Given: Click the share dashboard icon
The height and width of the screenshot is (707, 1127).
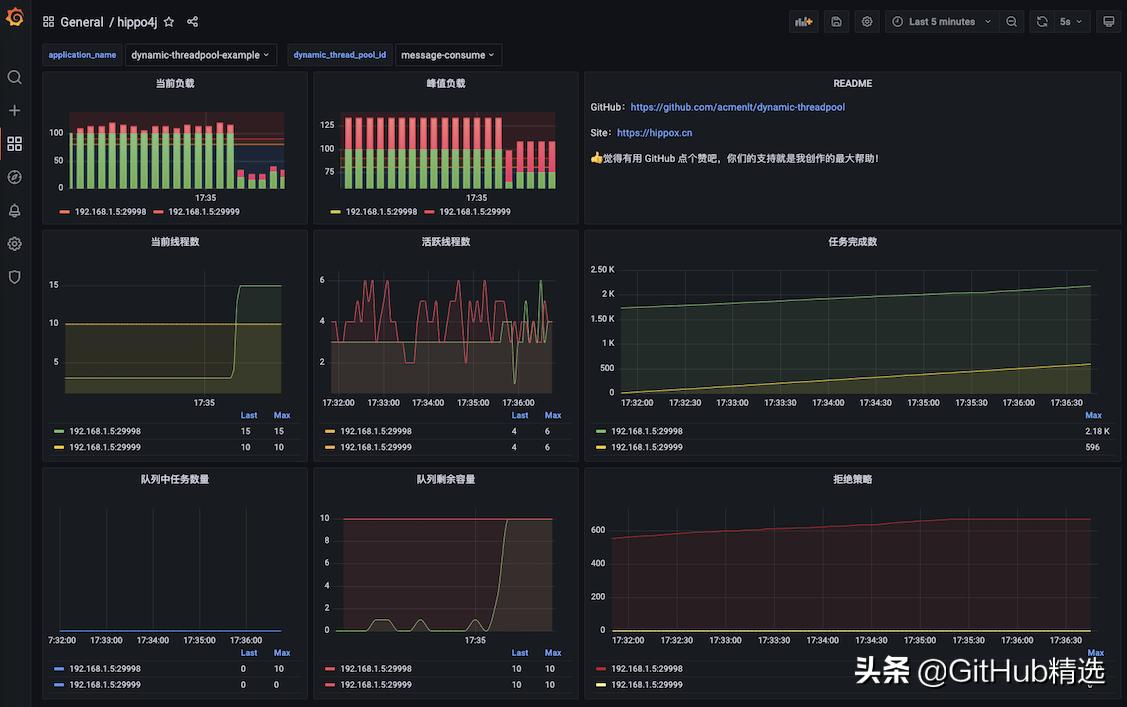Looking at the screenshot, I should (192, 22).
